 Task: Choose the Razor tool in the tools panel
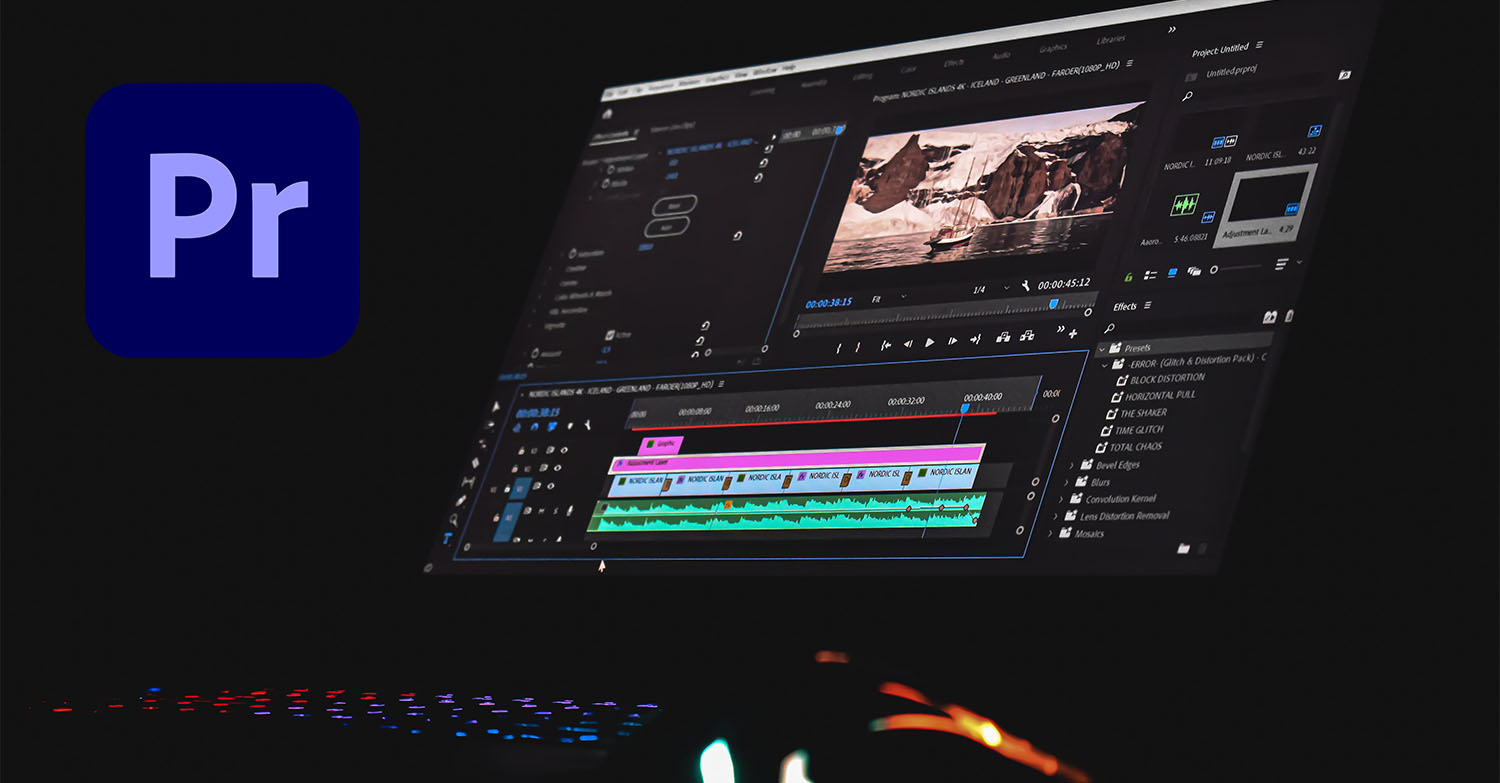click(x=475, y=462)
